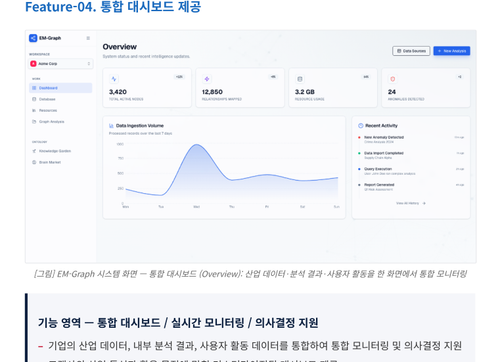The height and width of the screenshot is (362, 500).
Task: Click the clock icon beside Recent Activity
Action: click(360, 126)
